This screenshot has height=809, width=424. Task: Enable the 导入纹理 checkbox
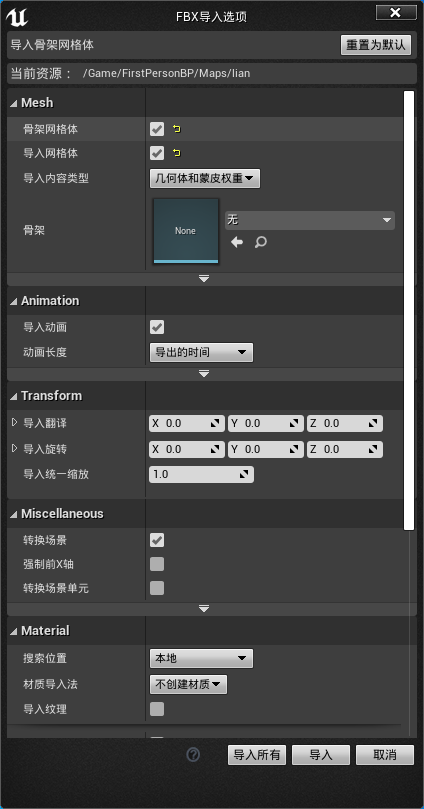pyautogui.click(x=157, y=709)
